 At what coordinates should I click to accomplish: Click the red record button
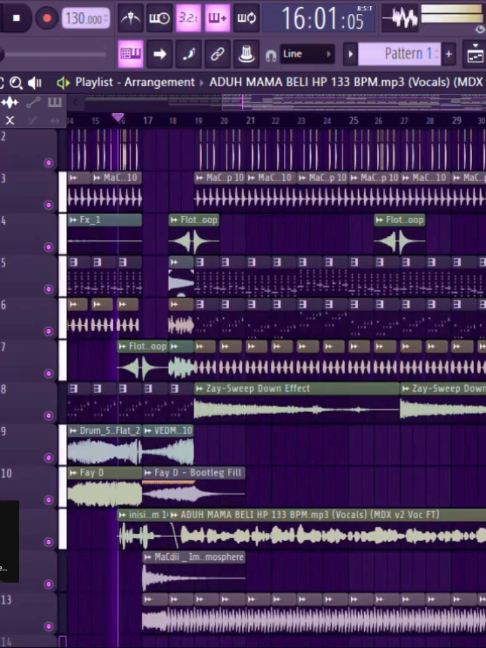pyautogui.click(x=47, y=18)
